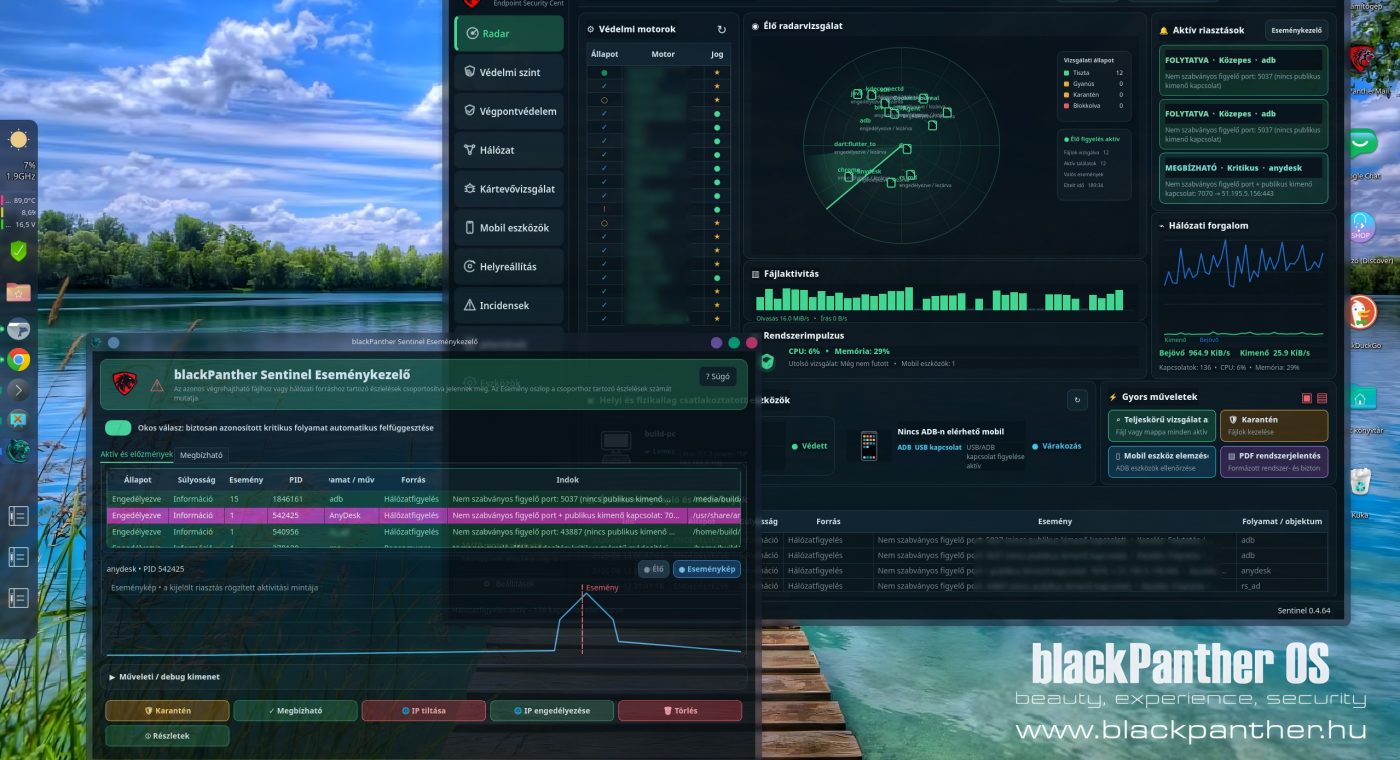1400x760 pixels.
Task: Open the MEGBÍZHATÓ Kritikus anydesk alert card
Action: click(1244, 178)
